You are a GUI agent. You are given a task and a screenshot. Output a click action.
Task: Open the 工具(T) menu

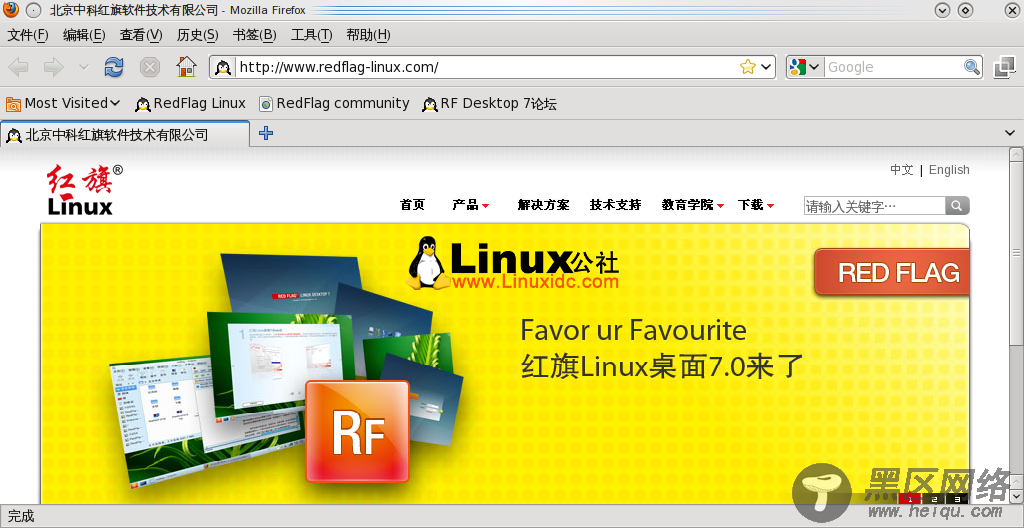[312, 35]
